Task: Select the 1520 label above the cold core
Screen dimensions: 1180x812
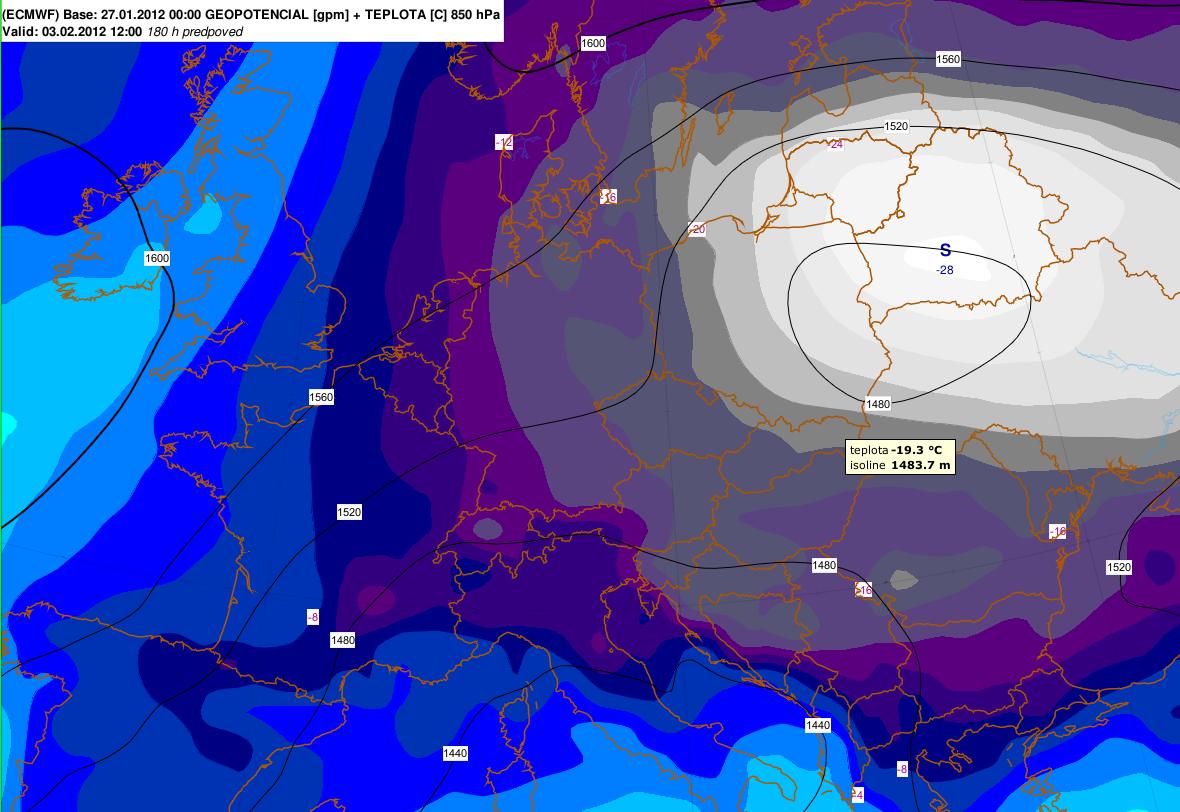Action: point(896,126)
